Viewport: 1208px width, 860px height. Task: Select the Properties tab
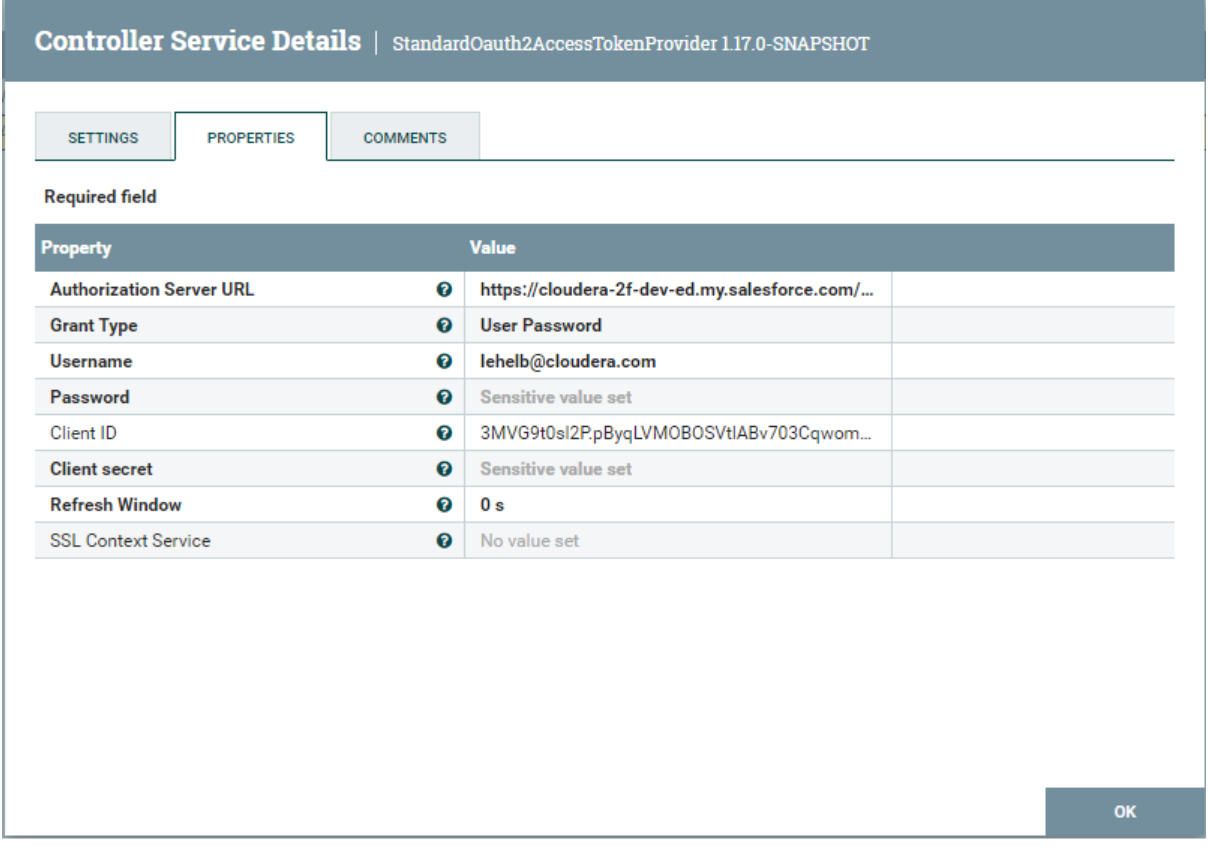[251, 138]
